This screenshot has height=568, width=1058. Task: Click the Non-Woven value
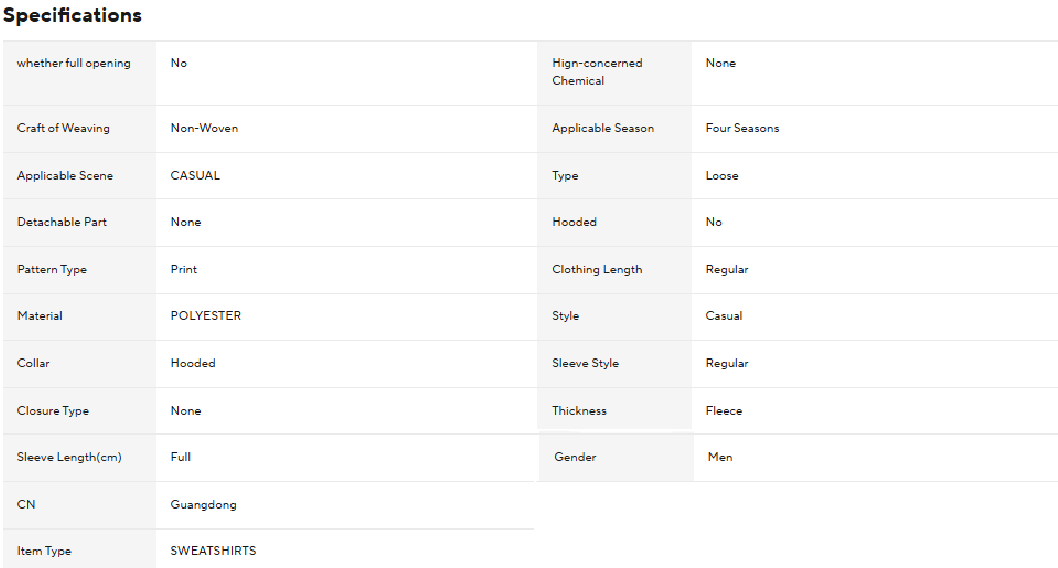[204, 128]
